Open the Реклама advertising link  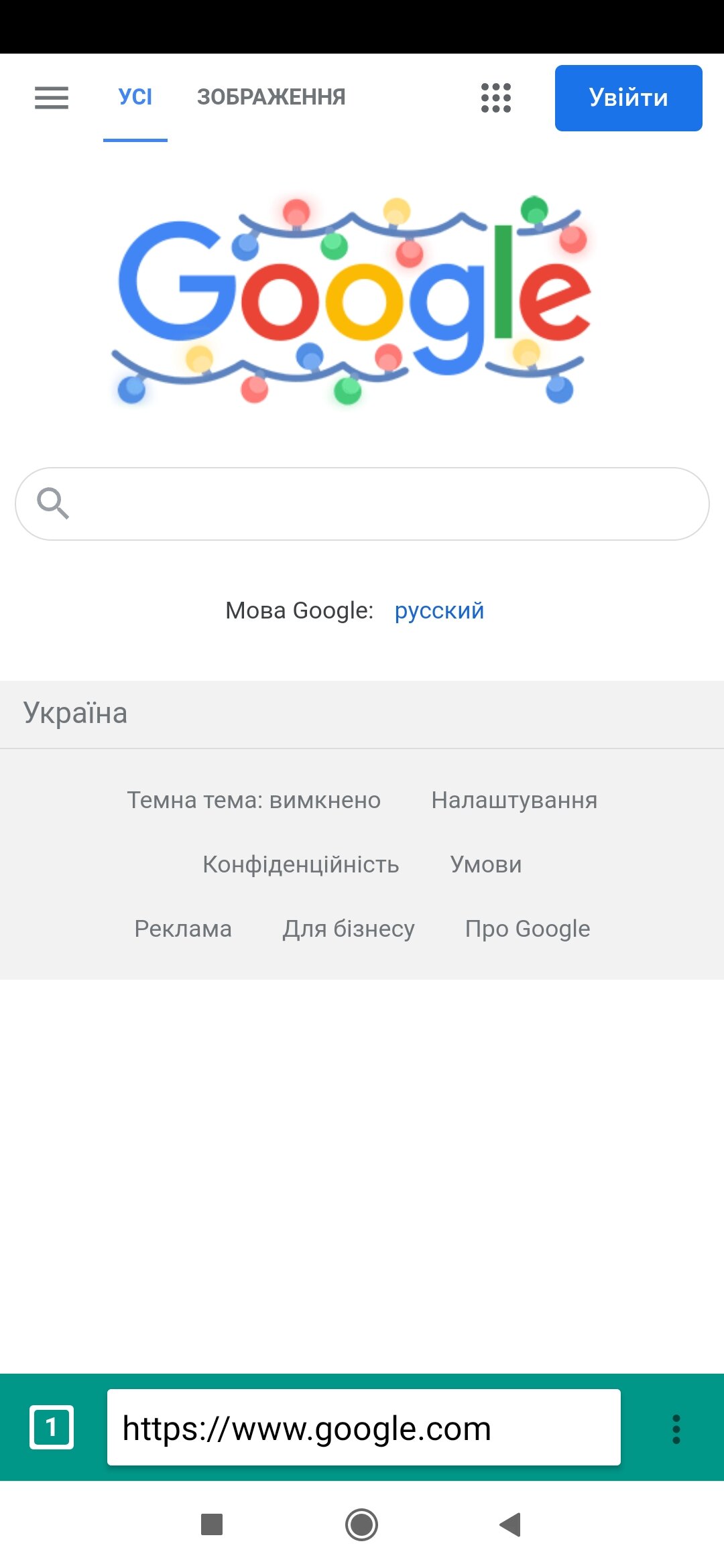point(183,929)
